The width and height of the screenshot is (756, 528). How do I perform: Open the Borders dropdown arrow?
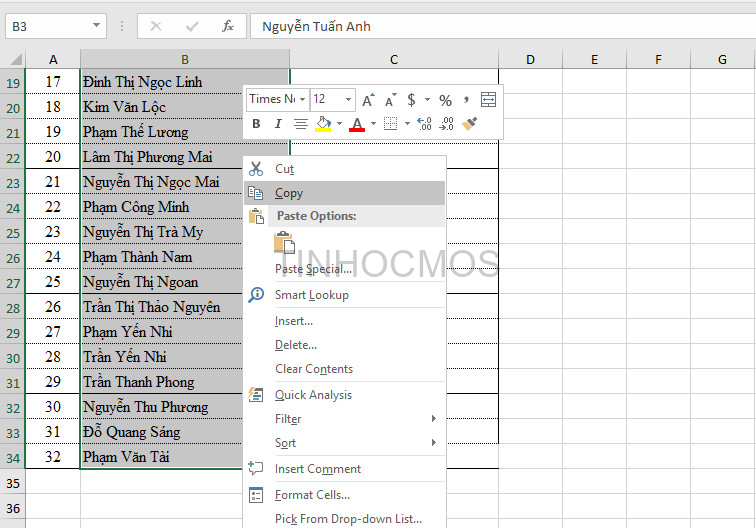pyautogui.click(x=407, y=124)
